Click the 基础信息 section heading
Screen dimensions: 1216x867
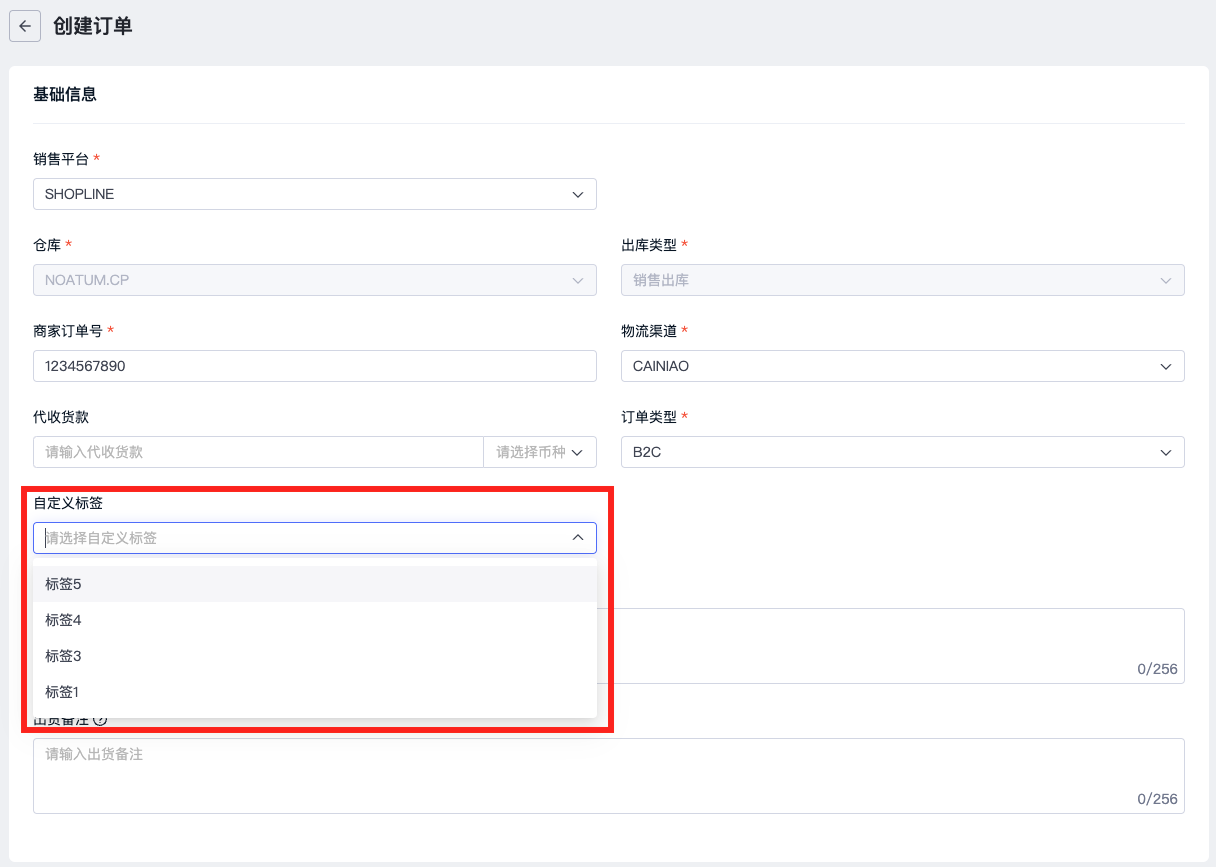[65, 95]
